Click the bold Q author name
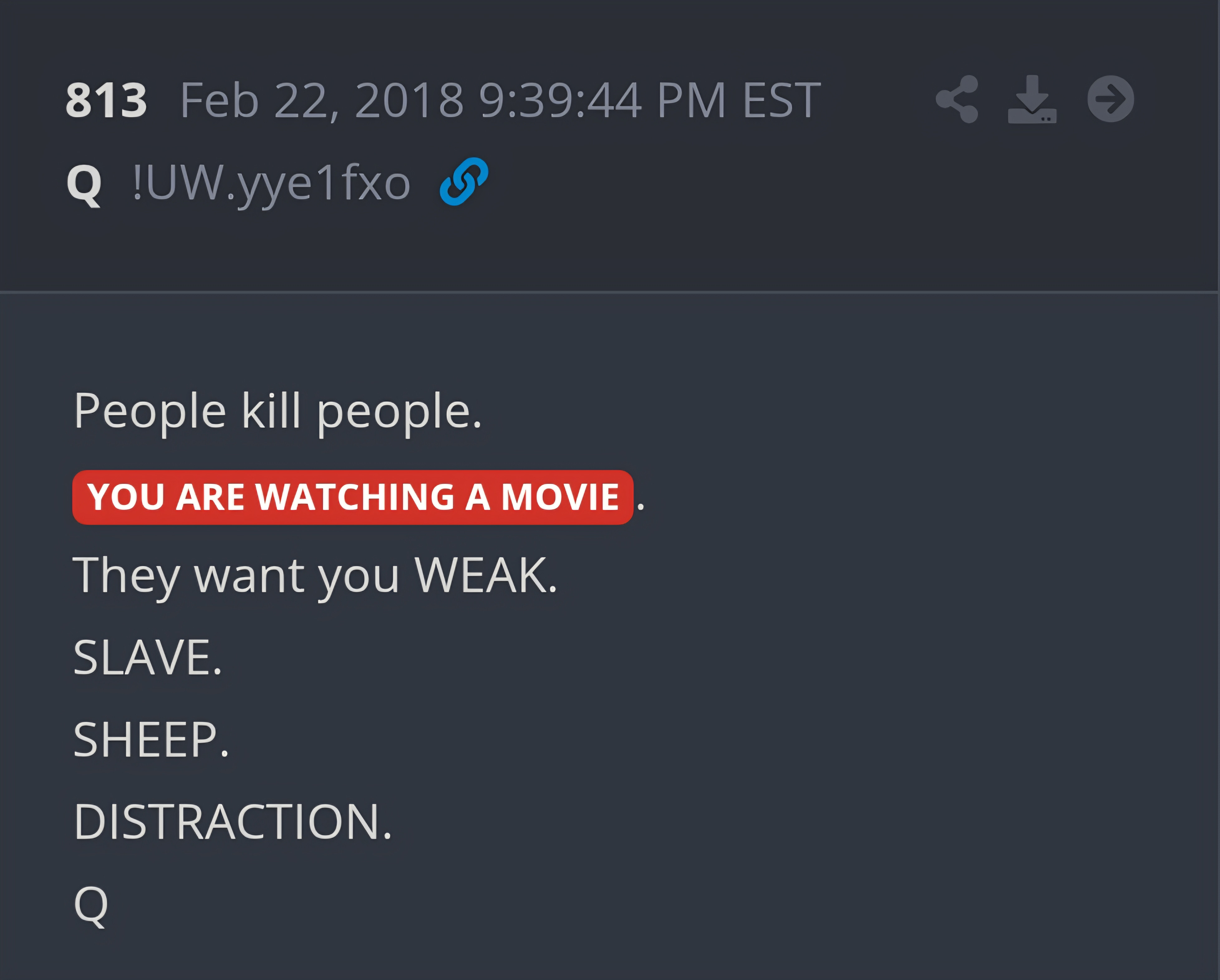 pyautogui.click(x=84, y=184)
